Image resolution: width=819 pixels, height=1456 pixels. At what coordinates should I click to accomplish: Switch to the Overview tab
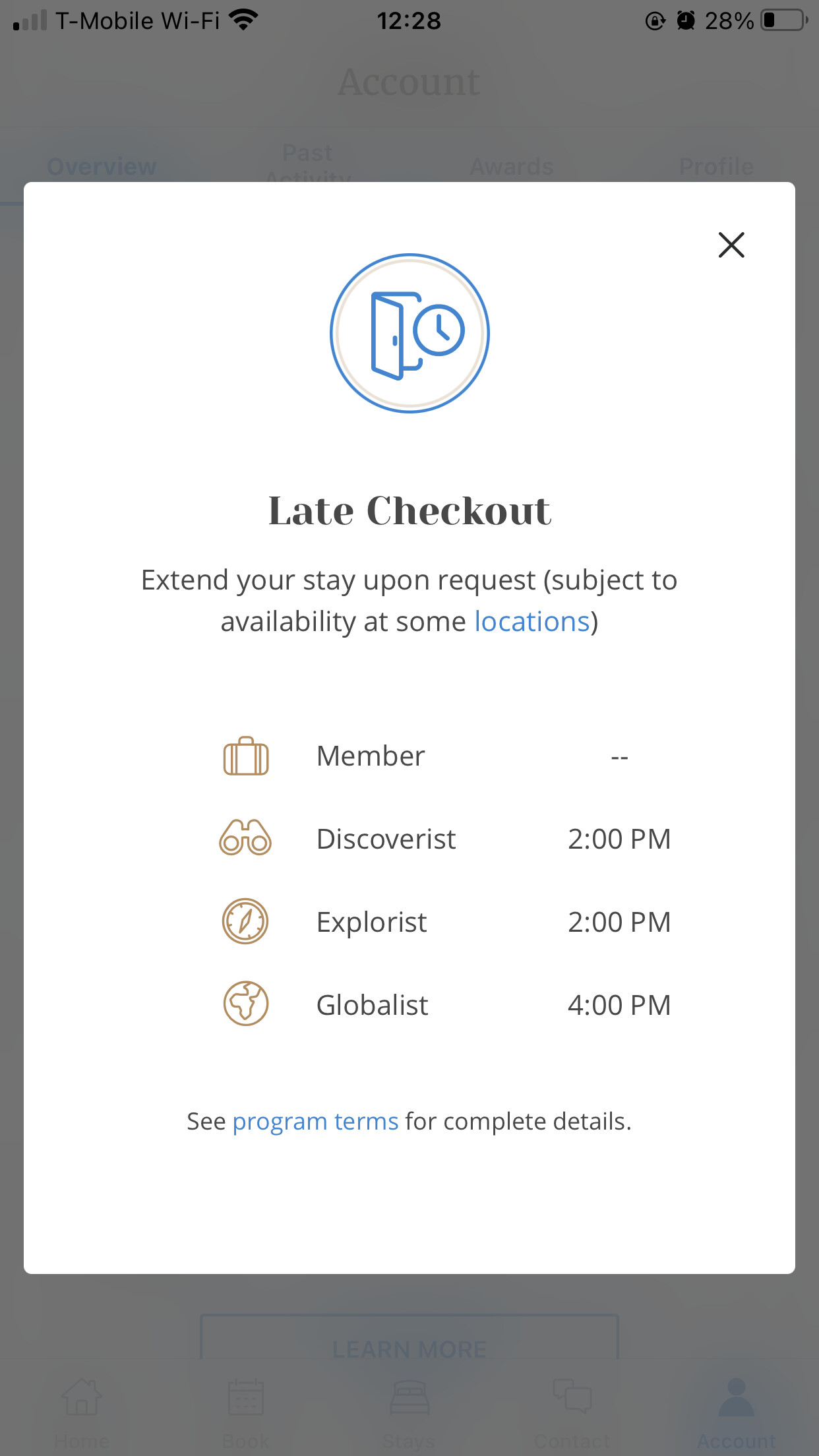click(x=102, y=167)
